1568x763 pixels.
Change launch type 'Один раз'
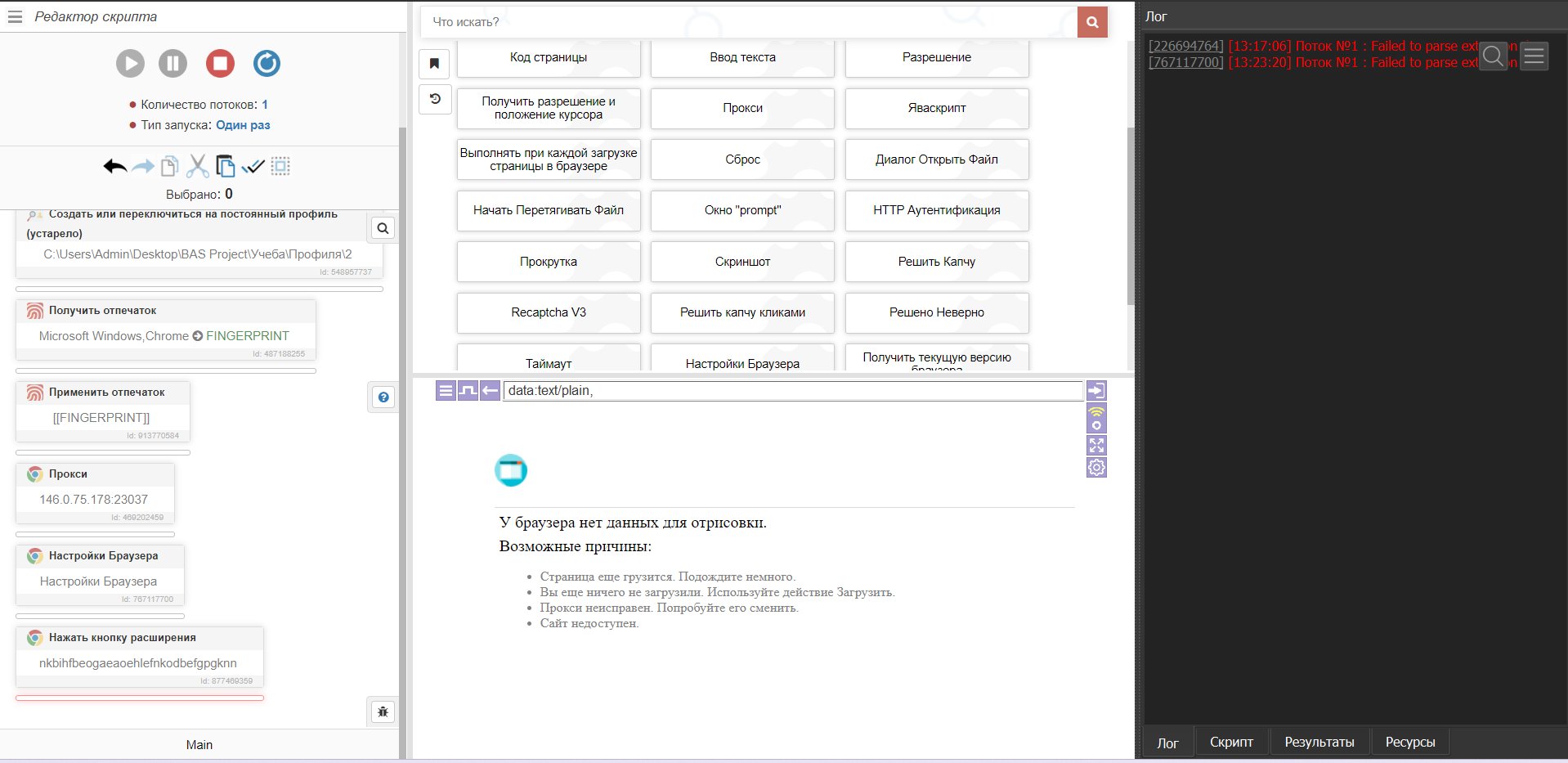pyautogui.click(x=243, y=125)
